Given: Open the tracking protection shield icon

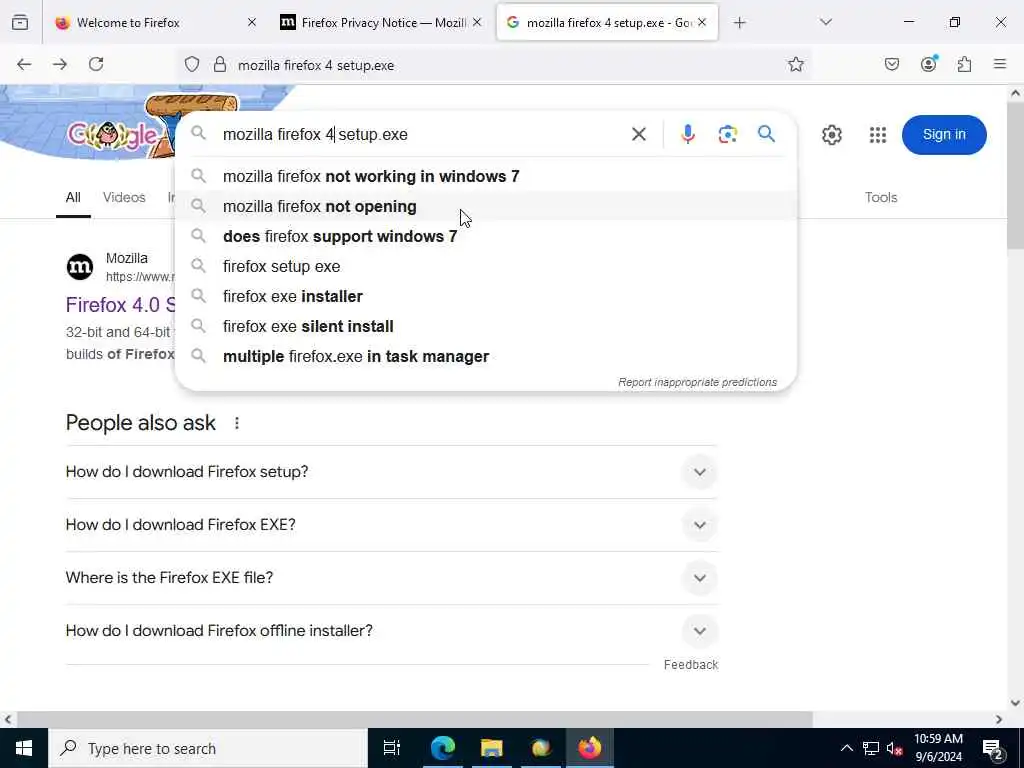Looking at the screenshot, I should tap(191, 64).
